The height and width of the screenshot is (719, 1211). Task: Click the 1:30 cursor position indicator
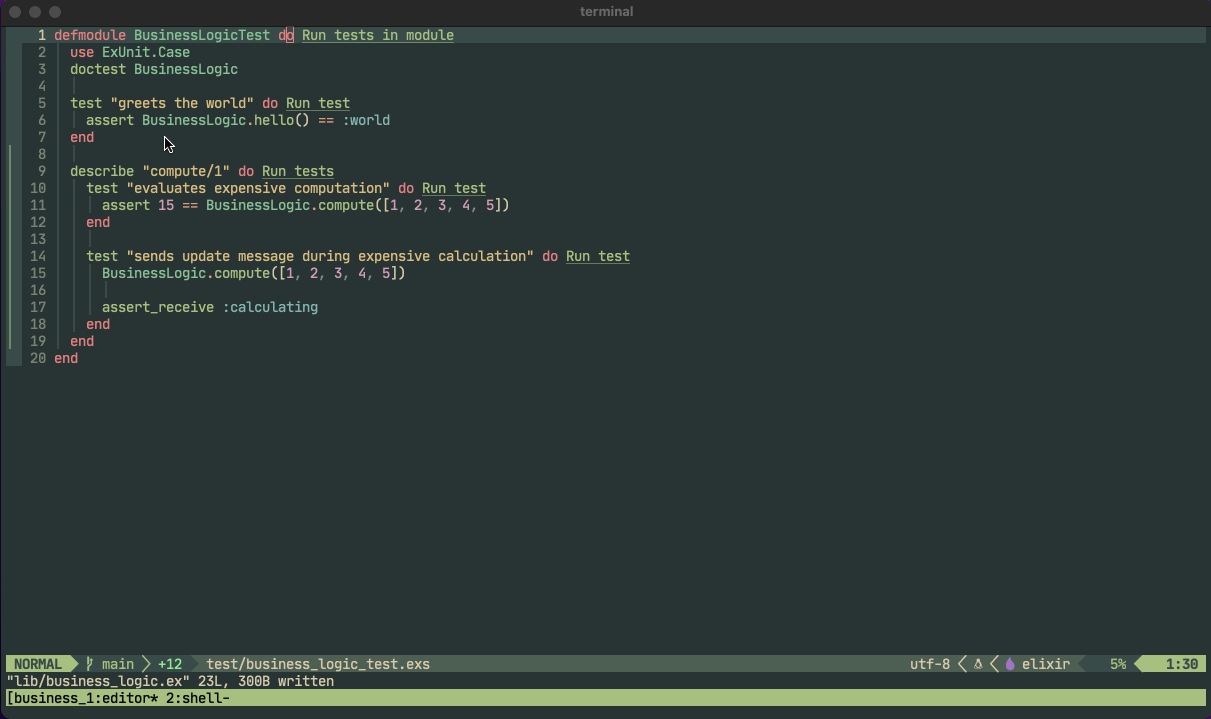[x=1182, y=664]
